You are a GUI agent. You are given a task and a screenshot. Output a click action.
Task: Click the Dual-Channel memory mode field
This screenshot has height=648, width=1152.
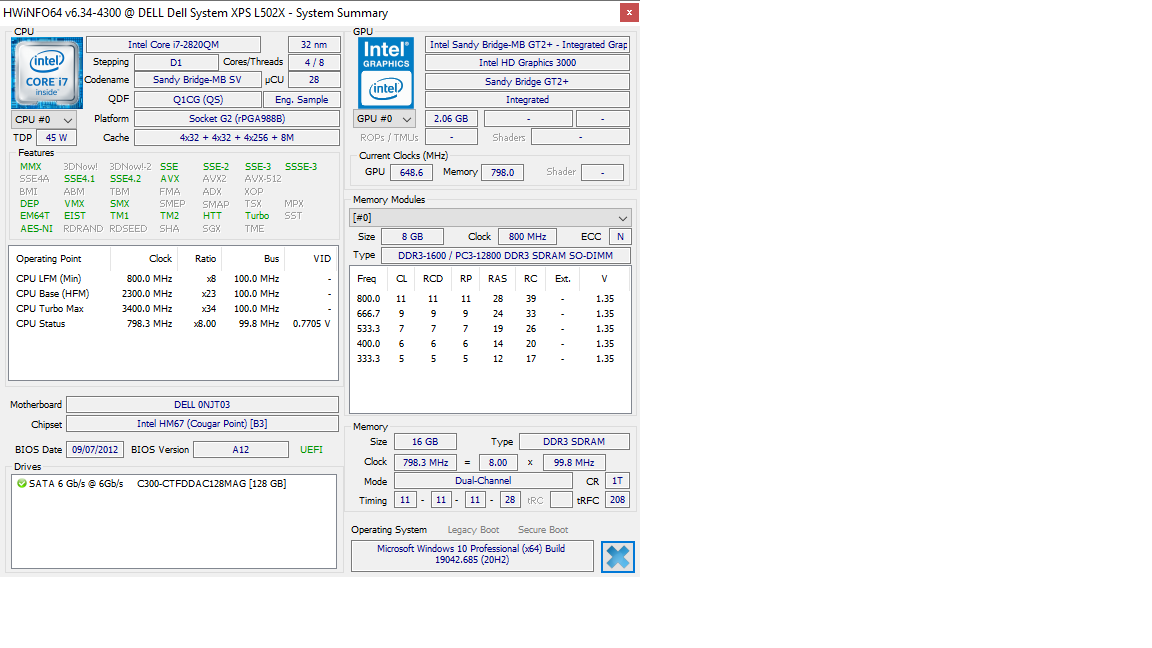(482, 481)
